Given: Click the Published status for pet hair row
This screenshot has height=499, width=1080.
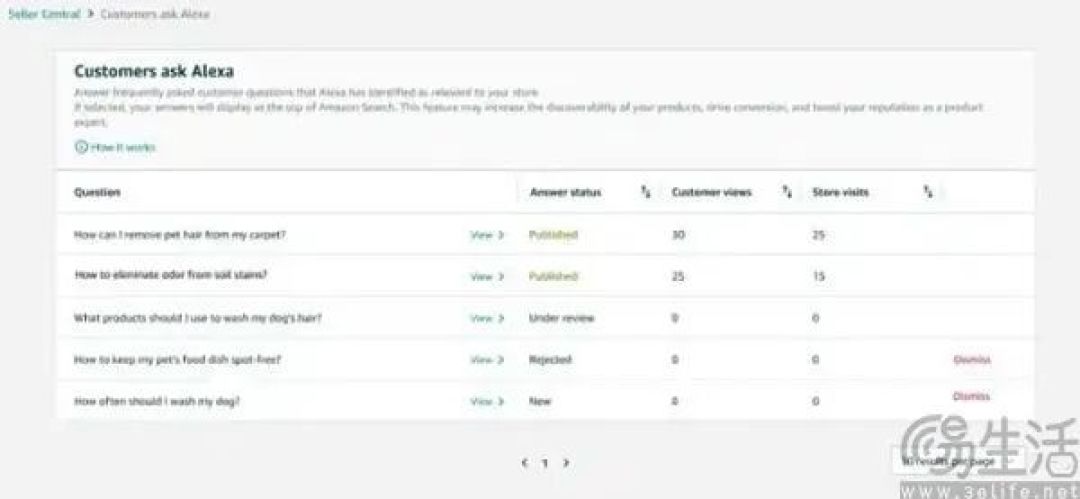Looking at the screenshot, I should click(553, 235).
